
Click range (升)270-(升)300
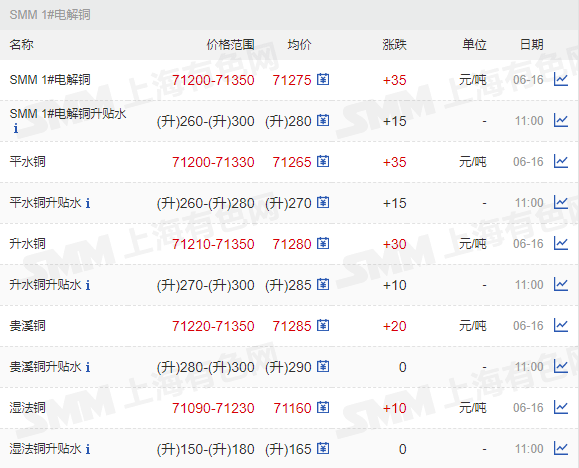click(206, 285)
